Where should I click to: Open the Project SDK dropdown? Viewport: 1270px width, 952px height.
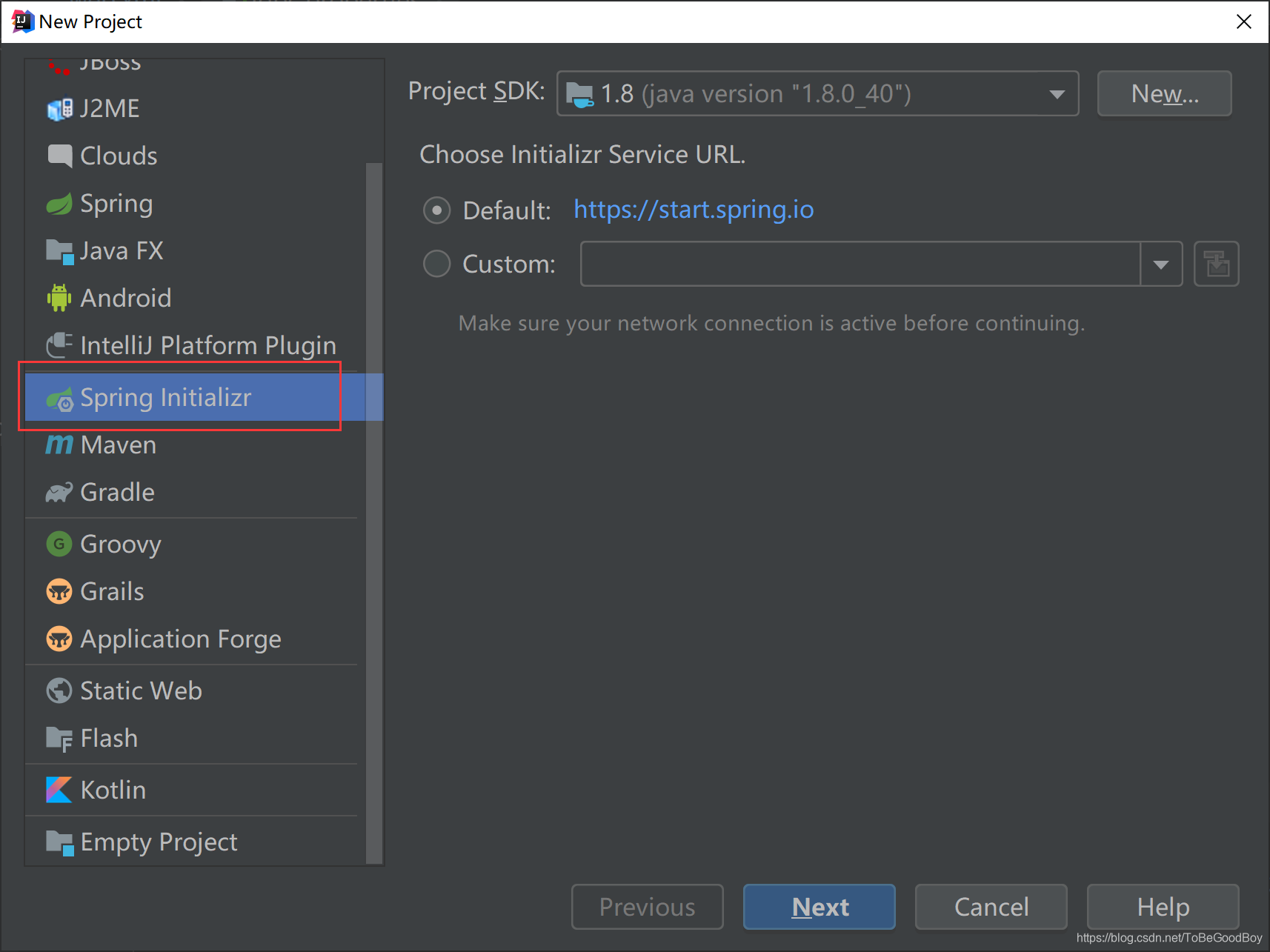[x=817, y=93]
